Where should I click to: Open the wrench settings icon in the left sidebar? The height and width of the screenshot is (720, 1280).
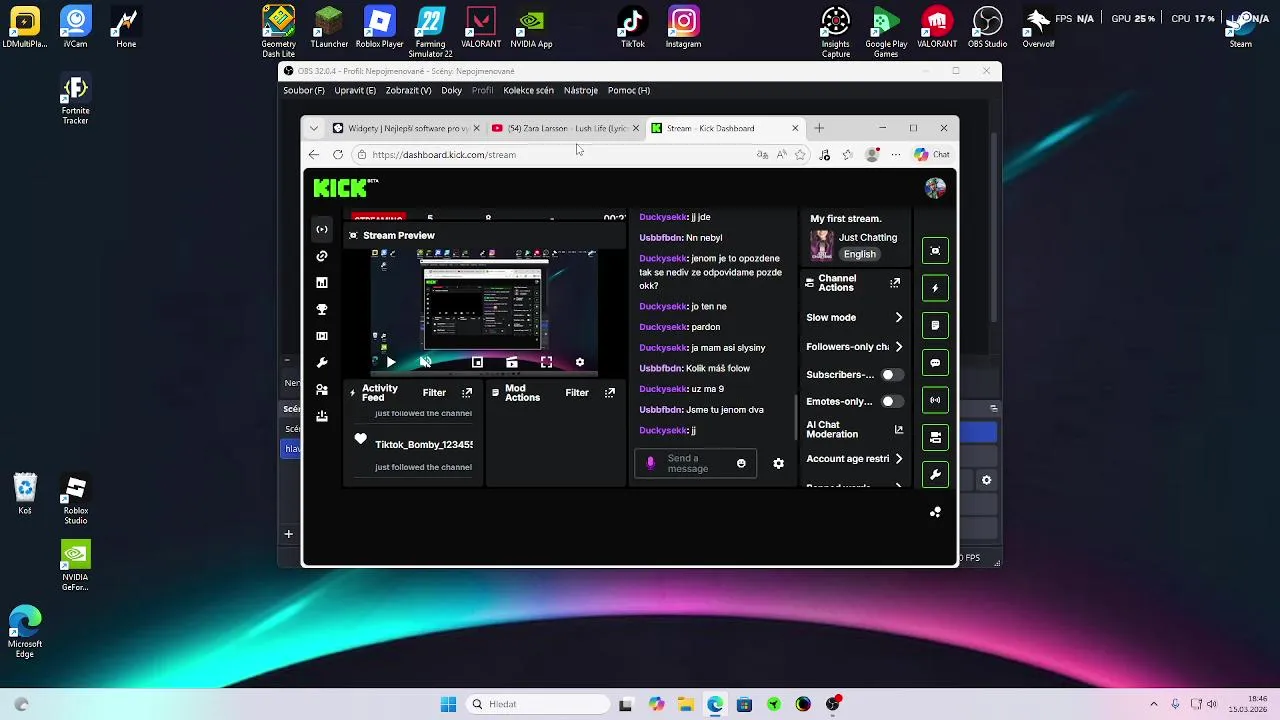(x=322, y=363)
